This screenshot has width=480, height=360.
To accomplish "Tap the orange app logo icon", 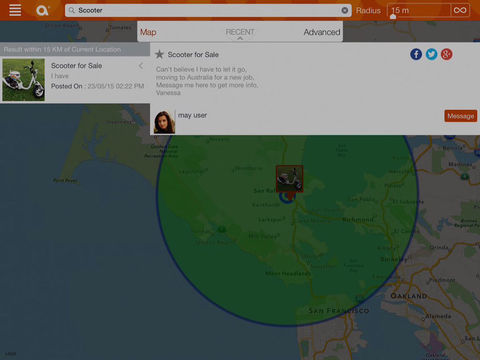I will pyautogui.click(x=42, y=11).
